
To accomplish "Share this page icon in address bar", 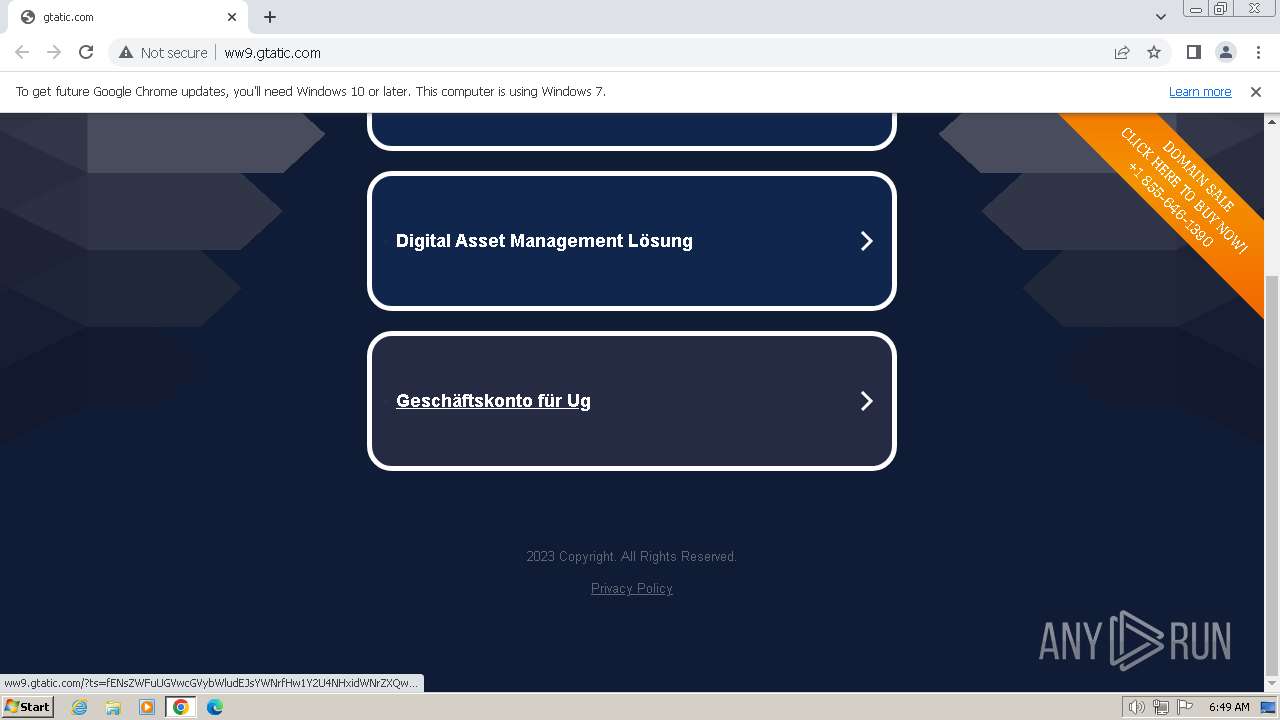I will (x=1122, y=53).
